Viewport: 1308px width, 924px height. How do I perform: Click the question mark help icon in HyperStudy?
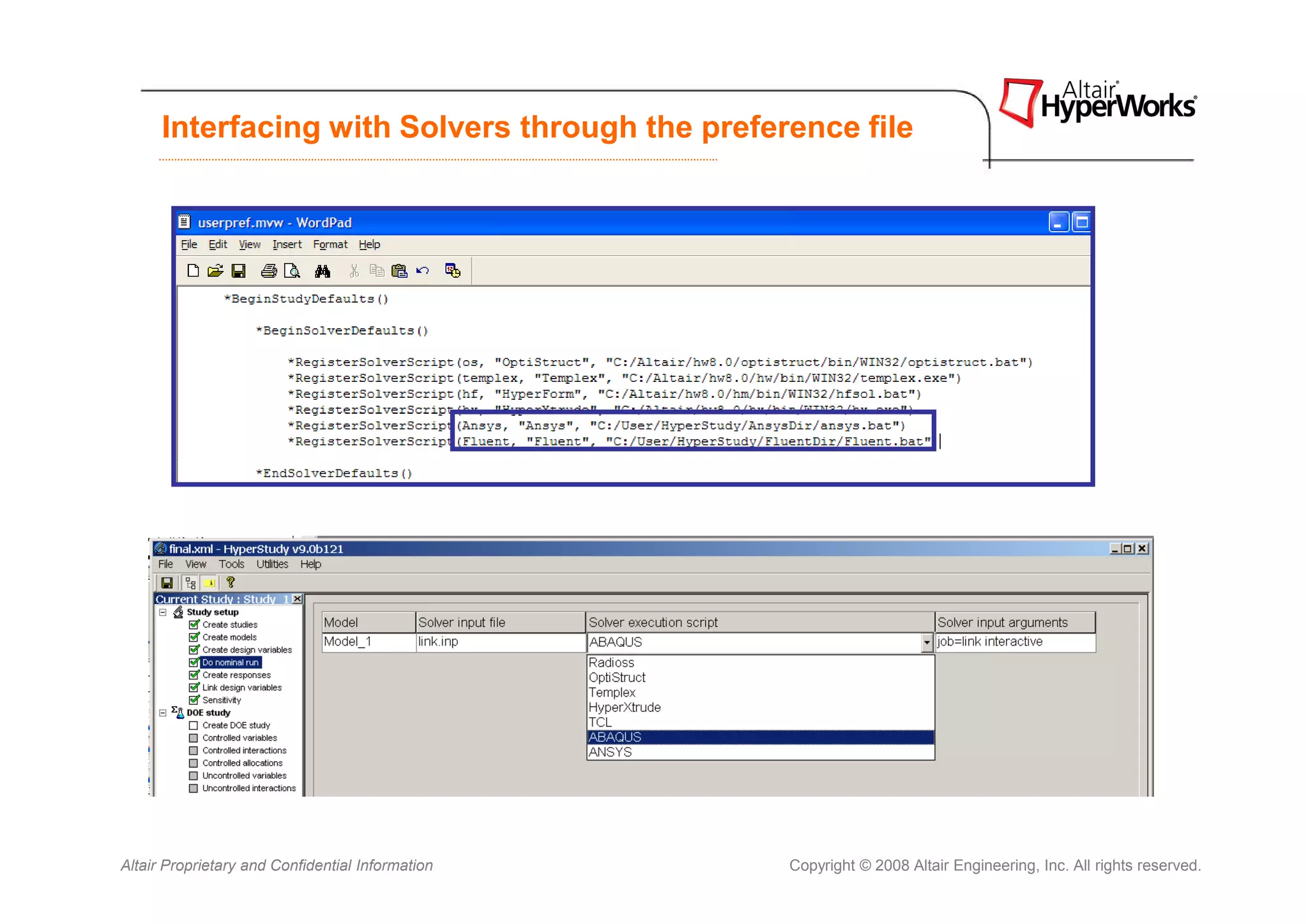(231, 582)
